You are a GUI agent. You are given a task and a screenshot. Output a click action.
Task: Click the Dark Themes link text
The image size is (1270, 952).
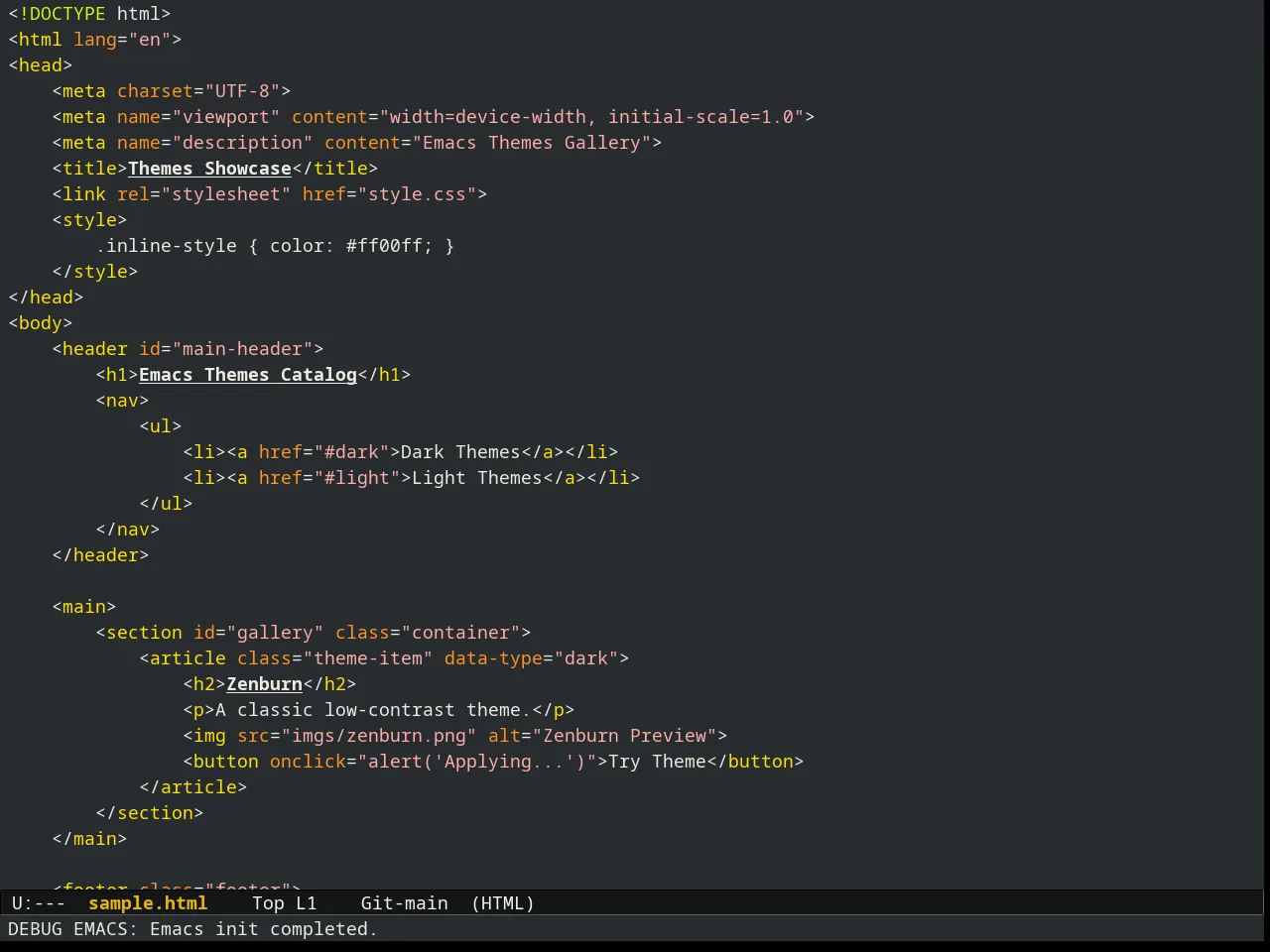pos(460,452)
